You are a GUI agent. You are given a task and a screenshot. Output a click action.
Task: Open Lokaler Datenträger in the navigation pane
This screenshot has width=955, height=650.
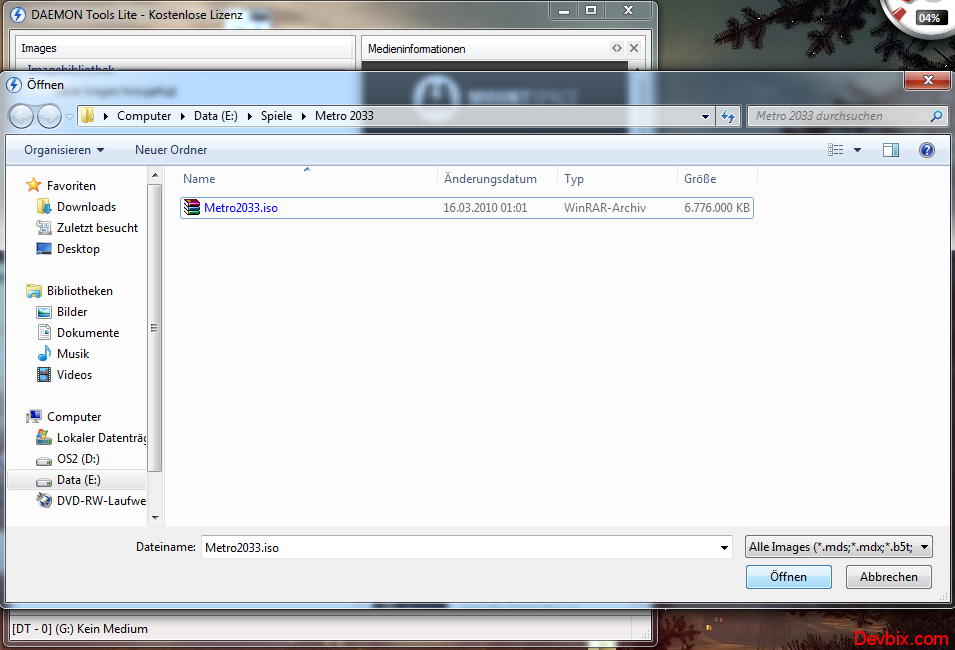(101, 438)
